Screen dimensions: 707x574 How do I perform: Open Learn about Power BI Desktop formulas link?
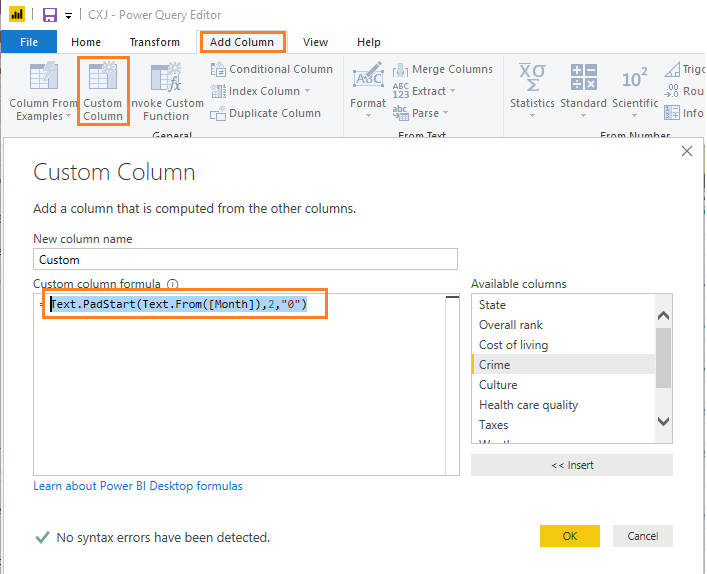[x=138, y=486]
